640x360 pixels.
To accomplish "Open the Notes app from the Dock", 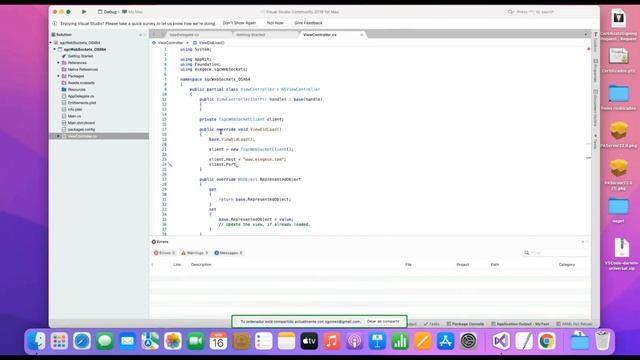I will point(287,341).
